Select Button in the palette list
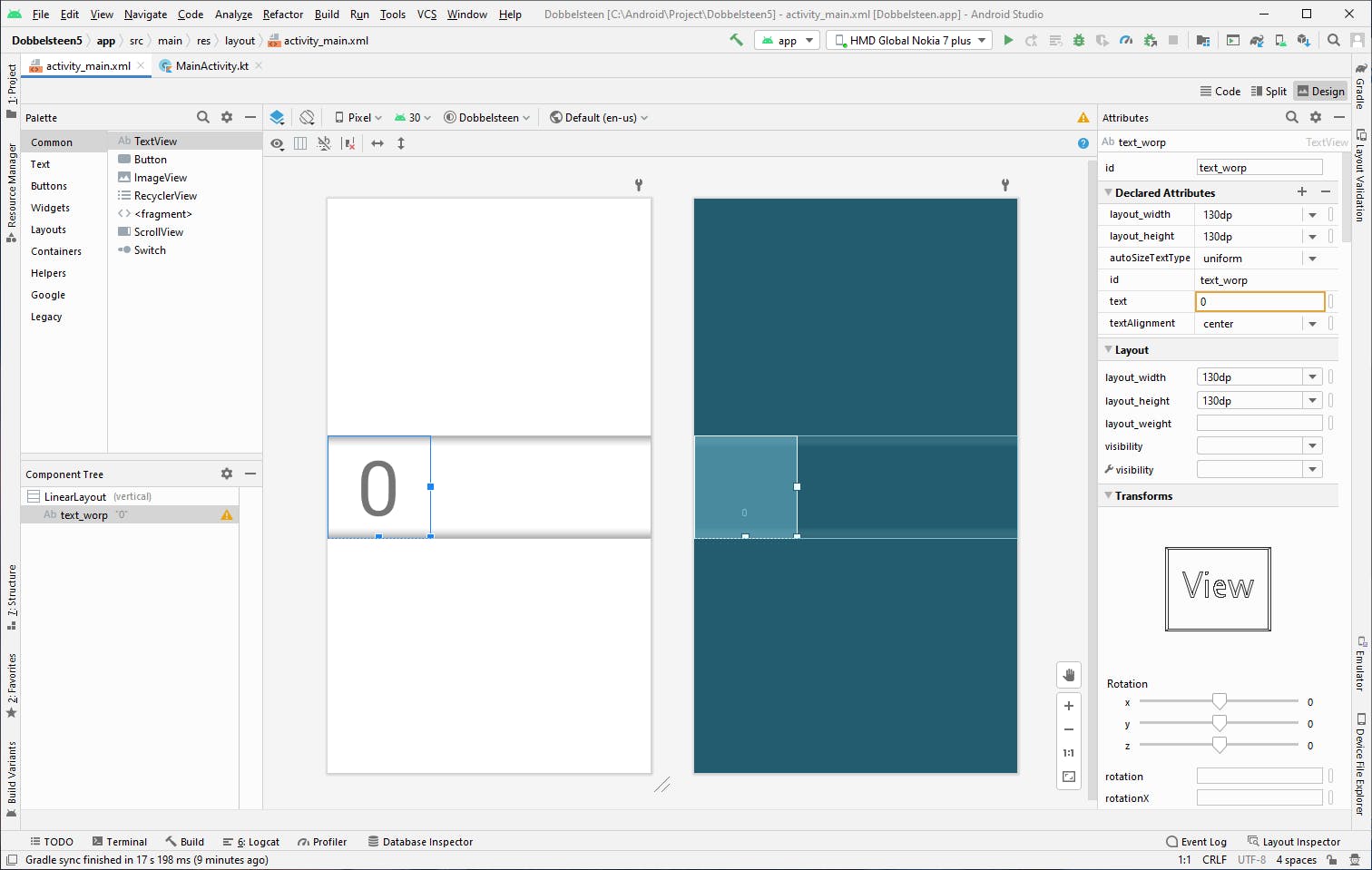Screen dimensions: 1372x870 click(x=150, y=160)
